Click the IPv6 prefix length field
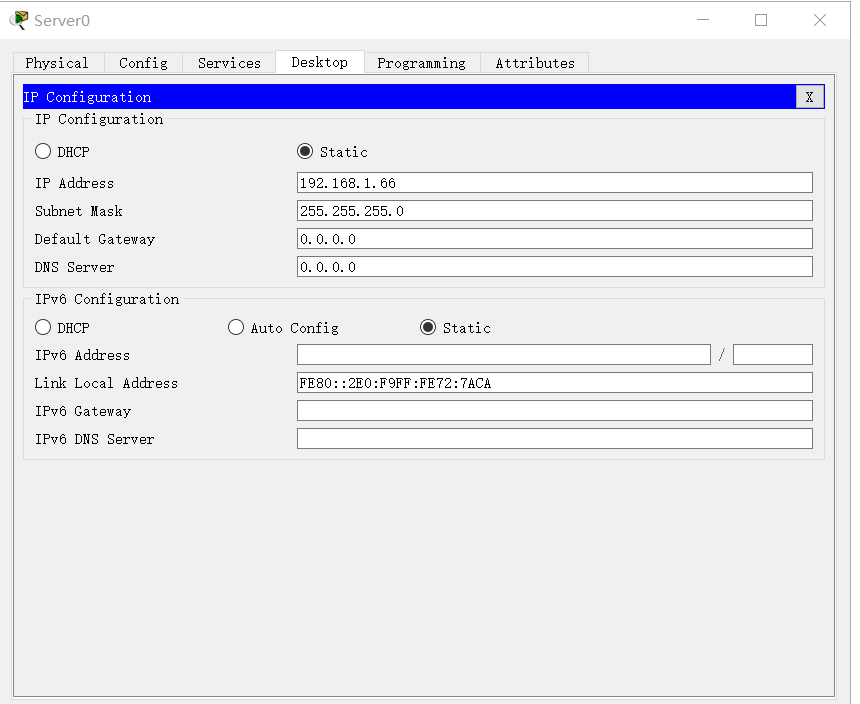The width and height of the screenshot is (860, 704). pyautogui.click(x=773, y=355)
